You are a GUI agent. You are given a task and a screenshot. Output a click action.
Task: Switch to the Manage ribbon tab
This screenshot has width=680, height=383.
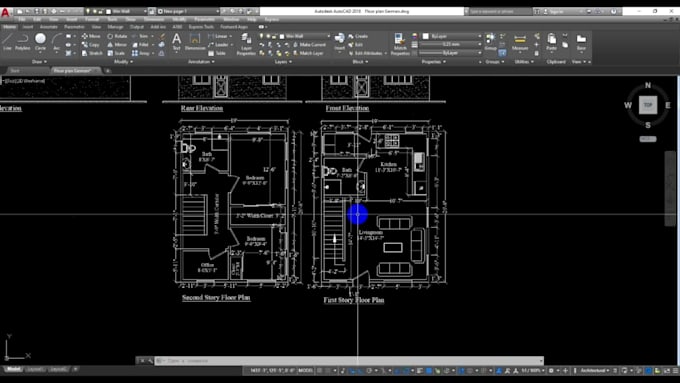[x=115, y=27]
